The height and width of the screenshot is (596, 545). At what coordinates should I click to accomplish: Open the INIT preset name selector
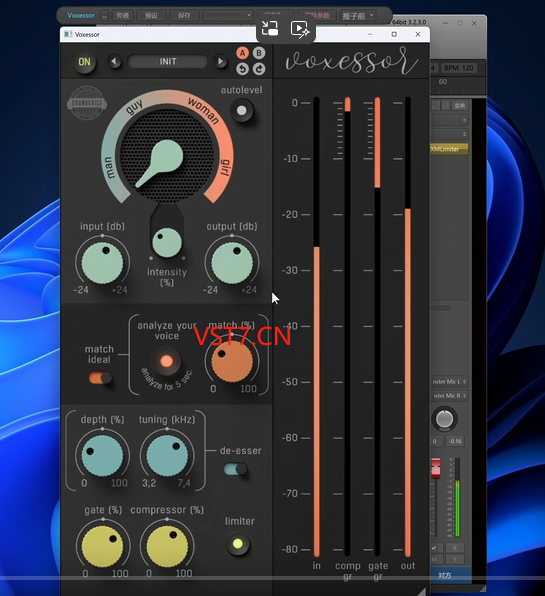pos(168,62)
